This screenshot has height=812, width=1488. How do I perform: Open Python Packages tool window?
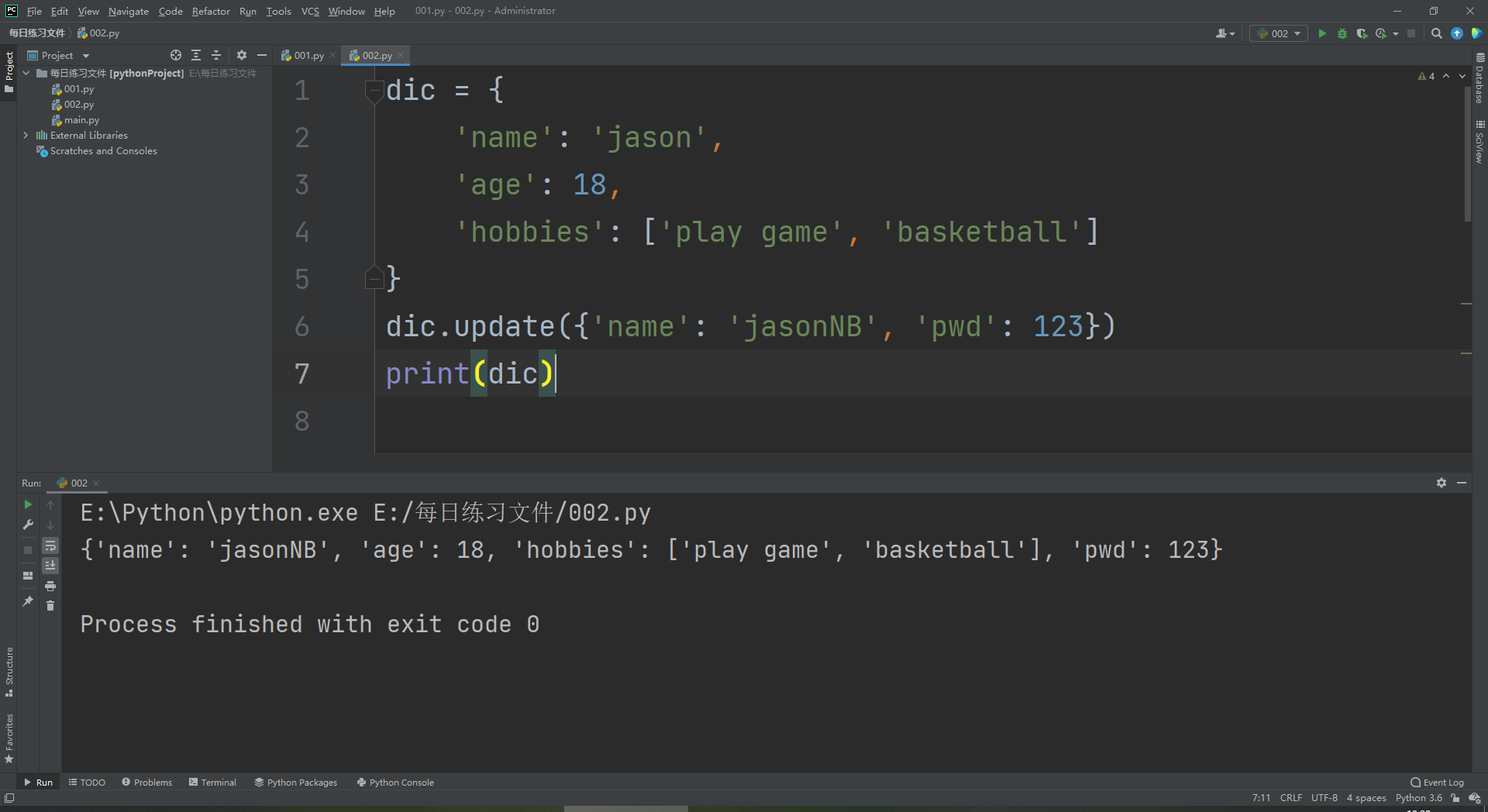click(296, 783)
